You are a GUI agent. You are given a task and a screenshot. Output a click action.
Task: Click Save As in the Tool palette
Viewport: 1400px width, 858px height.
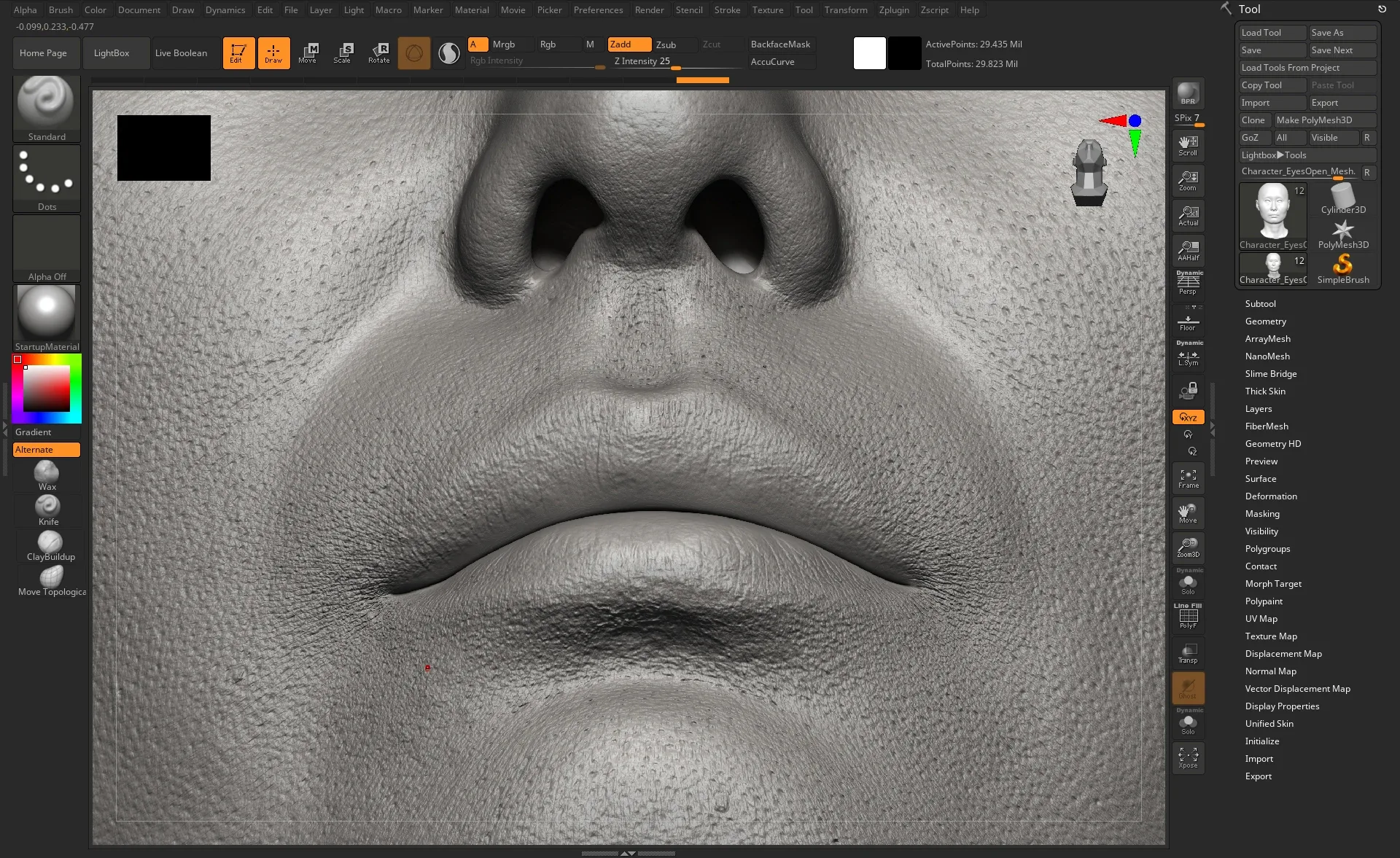point(1342,32)
